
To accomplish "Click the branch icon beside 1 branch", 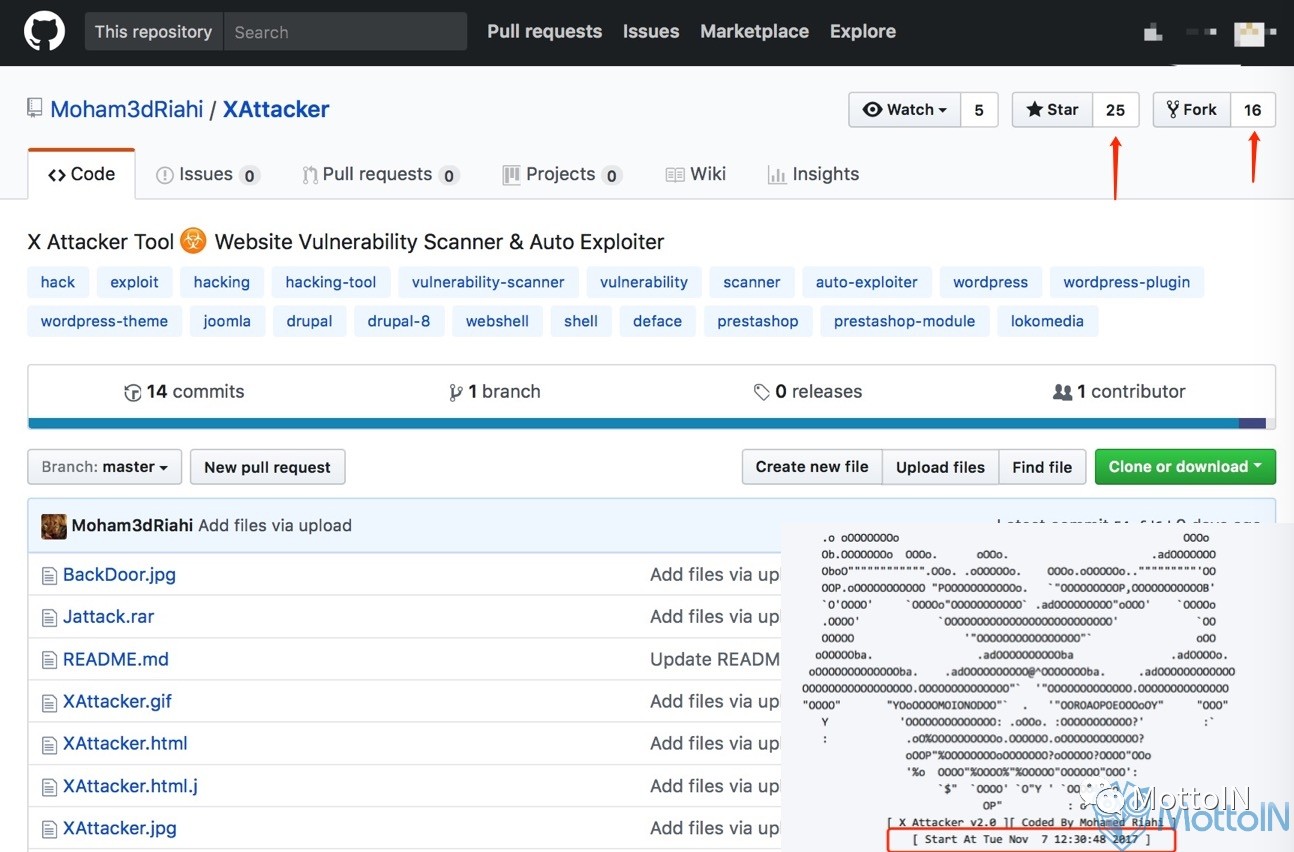I will (x=456, y=393).
